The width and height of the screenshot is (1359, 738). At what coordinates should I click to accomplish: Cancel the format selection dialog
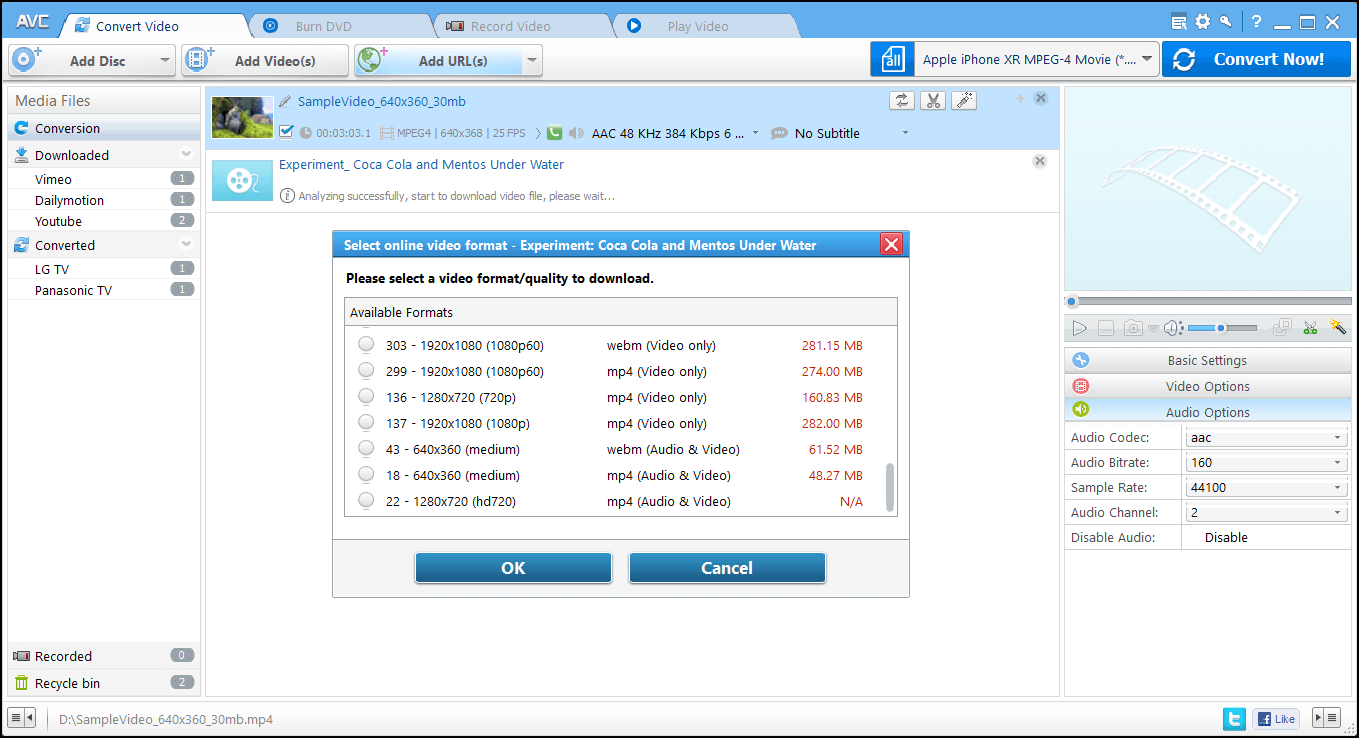[727, 567]
